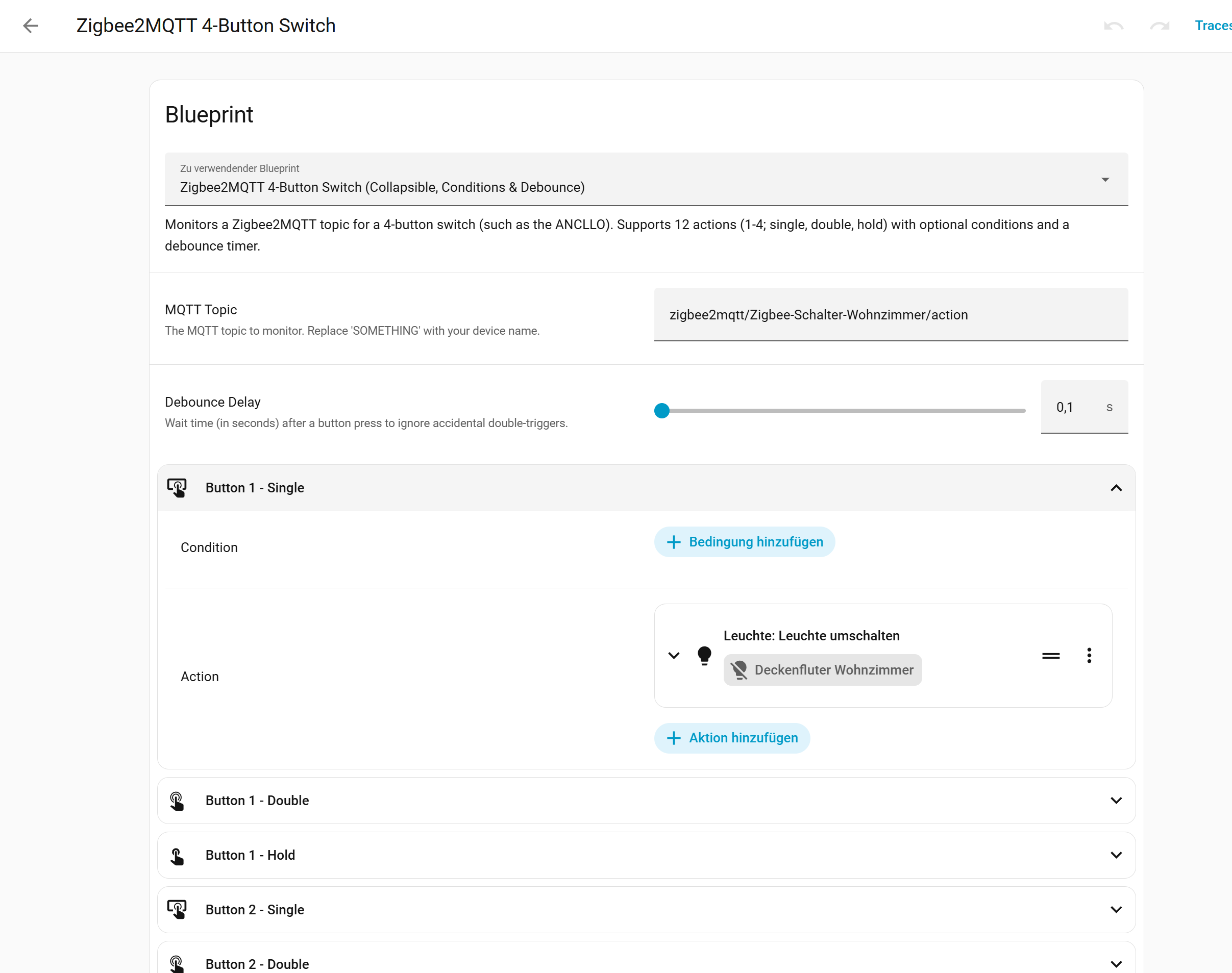The height and width of the screenshot is (973, 1232).
Task: Click the redo icon in header
Action: (x=1160, y=26)
